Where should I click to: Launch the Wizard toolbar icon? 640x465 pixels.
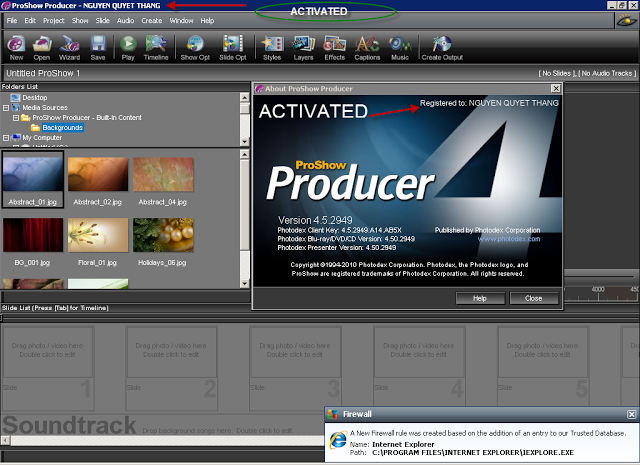tap(70, 47)
